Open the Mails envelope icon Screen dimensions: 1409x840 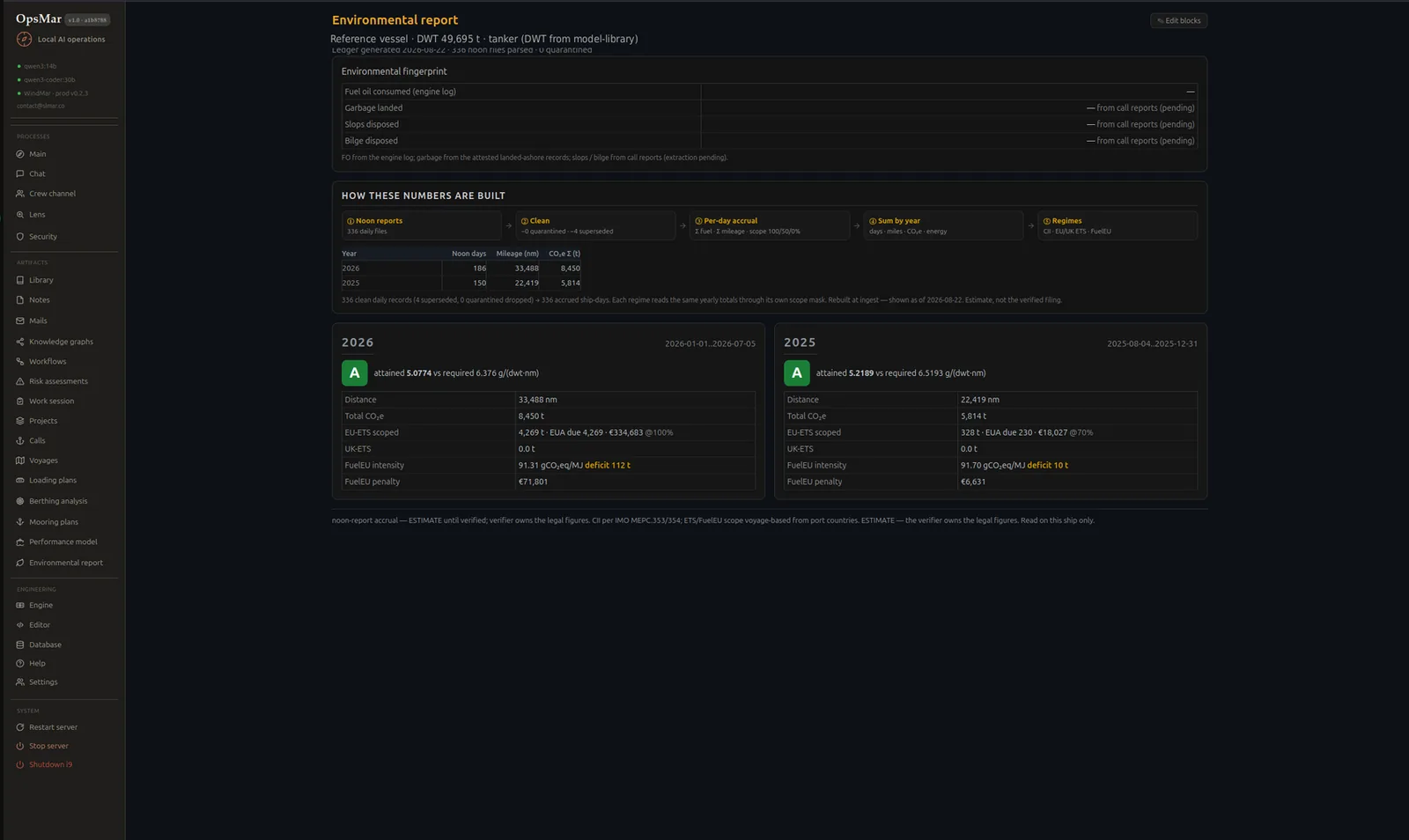[x=20, y=321]
